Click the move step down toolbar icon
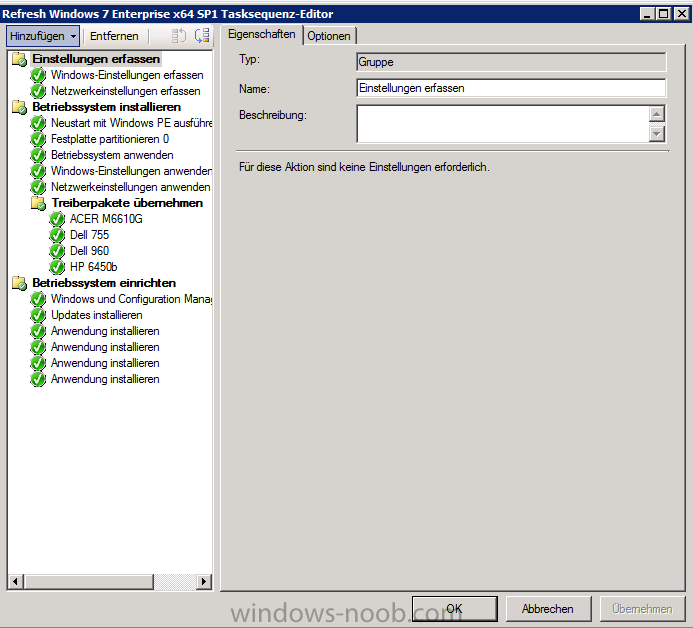Image resolution: width=693 pixels, height=628 pixels. point(202,36)
